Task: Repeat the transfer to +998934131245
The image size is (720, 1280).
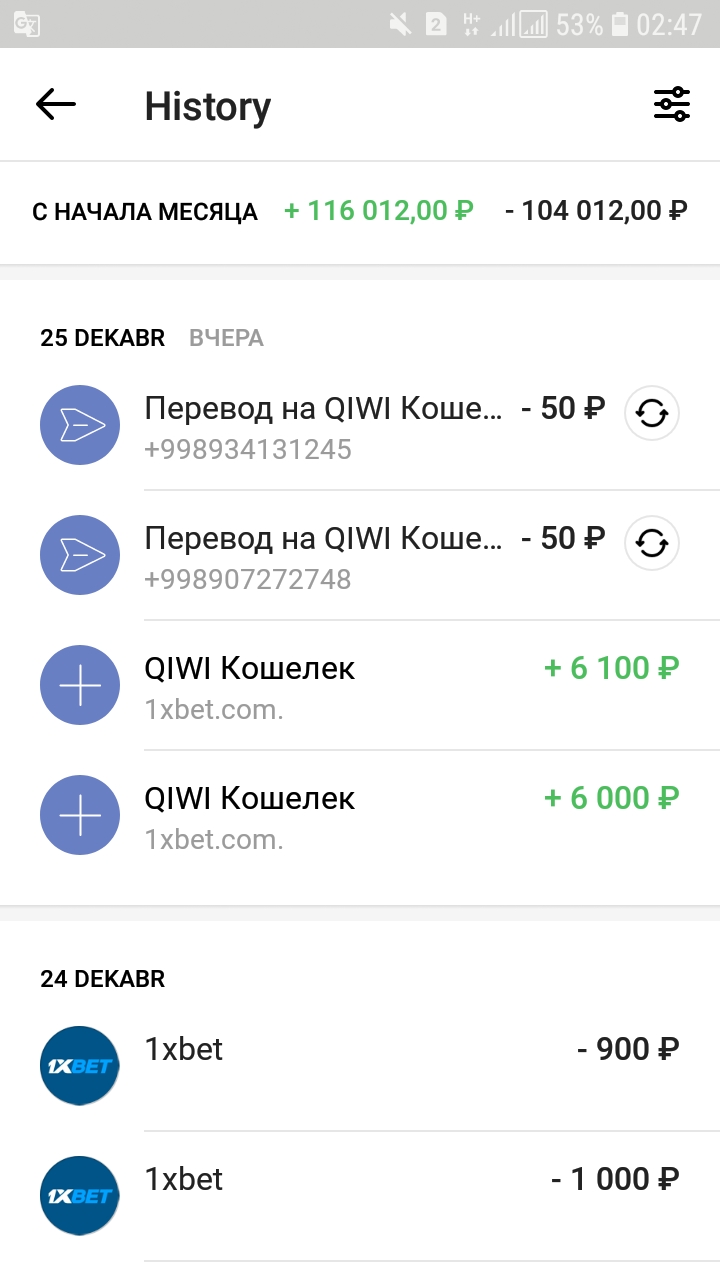Action: tap(652, 413)
